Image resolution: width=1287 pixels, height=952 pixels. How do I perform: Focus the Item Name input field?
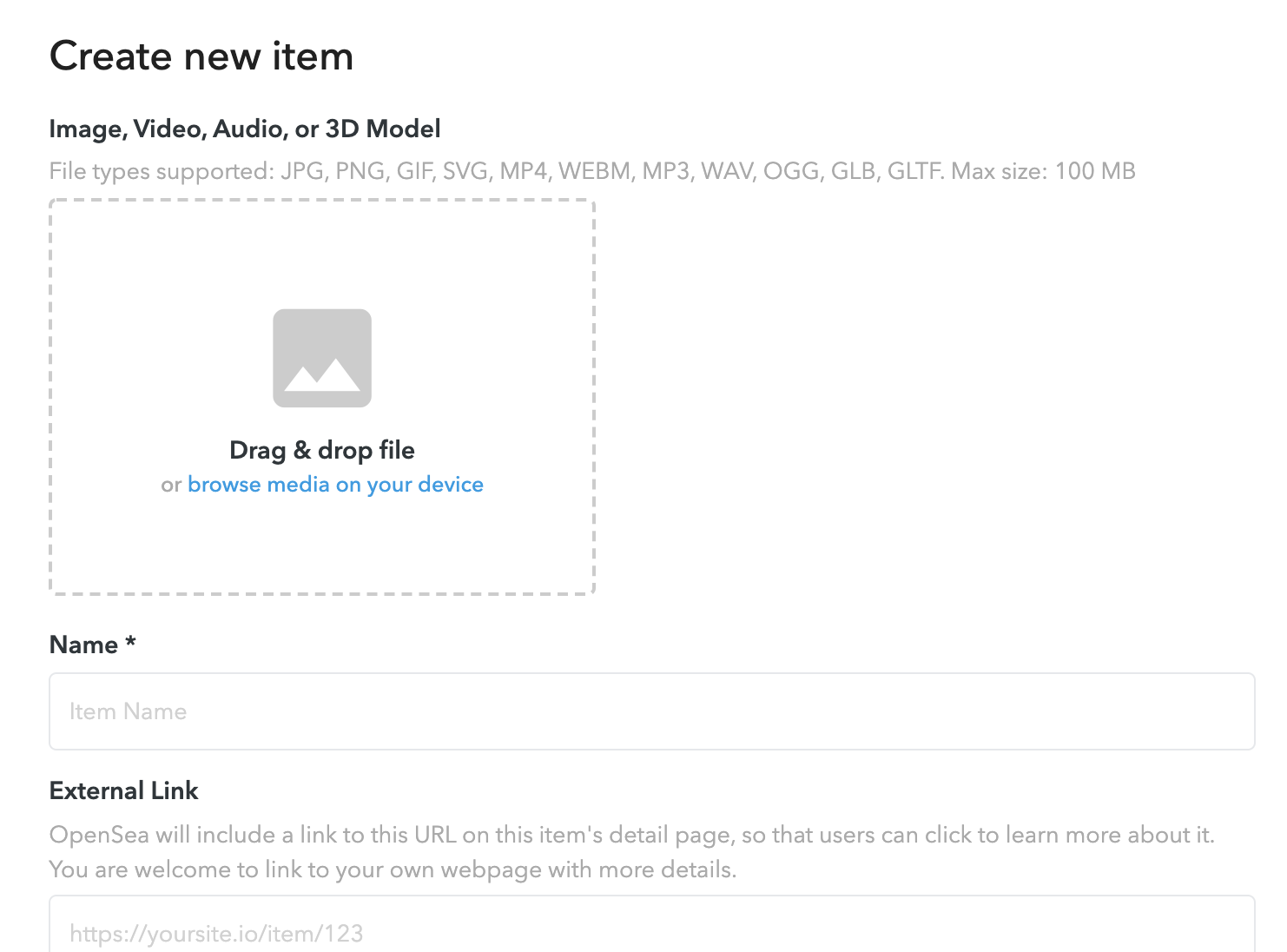651,711
